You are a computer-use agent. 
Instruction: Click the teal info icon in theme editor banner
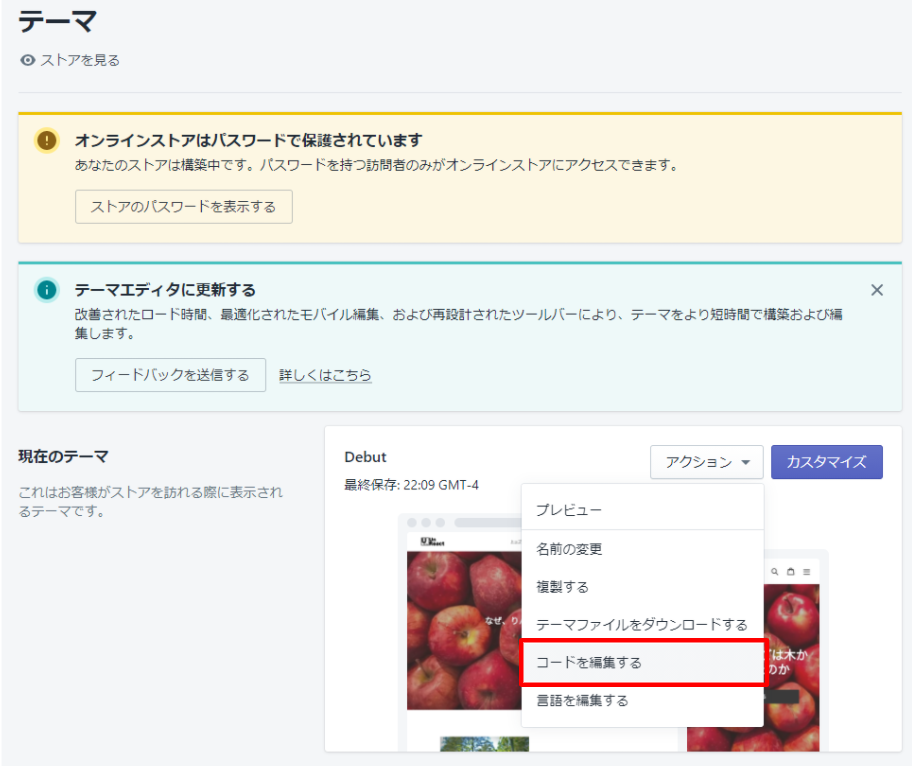pos(47,290)
